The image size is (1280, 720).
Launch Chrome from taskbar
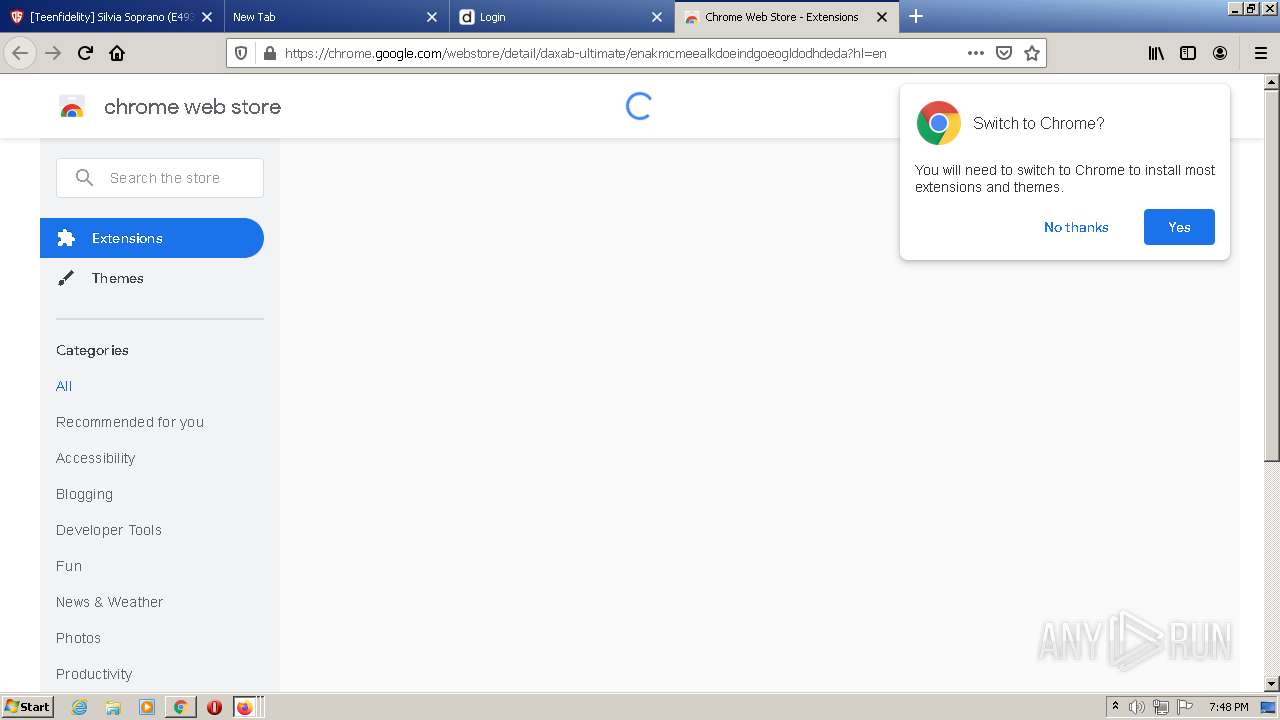[181, 707]
